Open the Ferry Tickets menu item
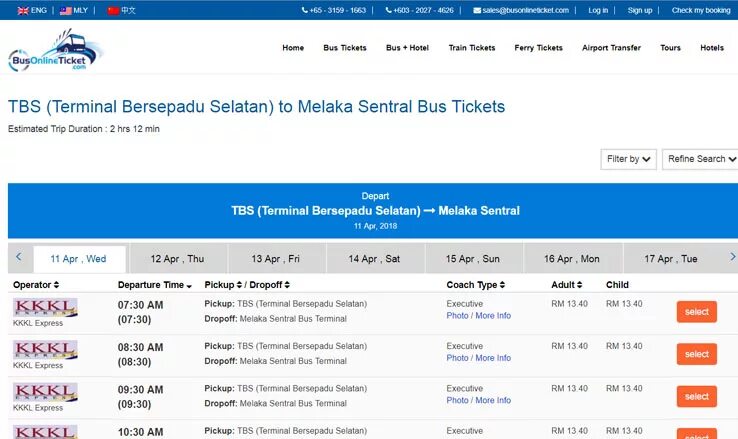This screenshot has width=738, height=439. pos(538,48)
